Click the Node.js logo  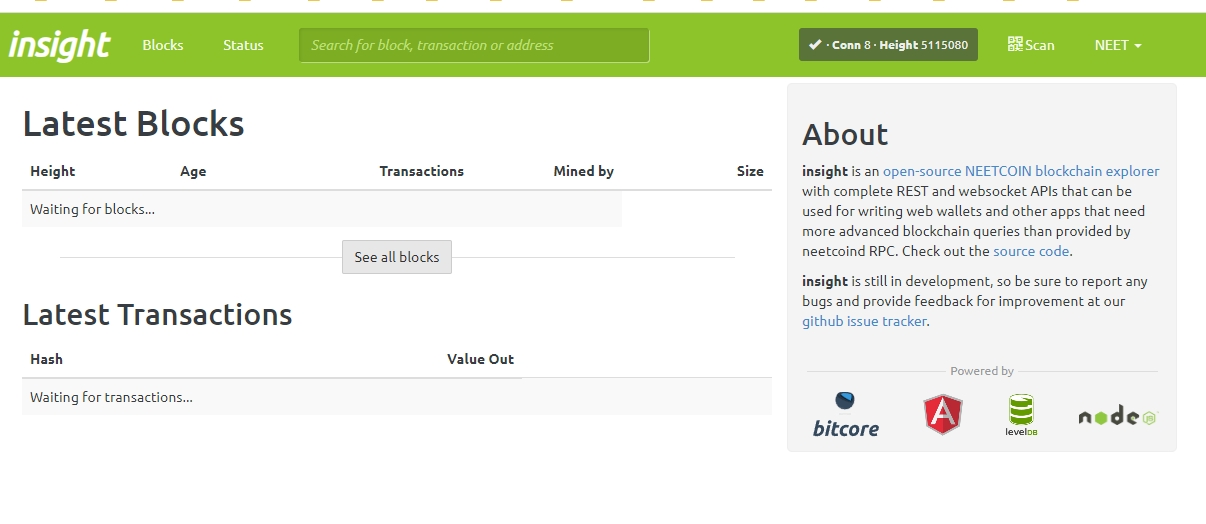pos(1117,417)
